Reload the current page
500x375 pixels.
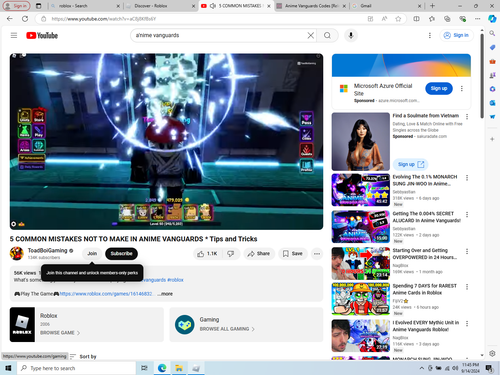(x=25, y=19)
